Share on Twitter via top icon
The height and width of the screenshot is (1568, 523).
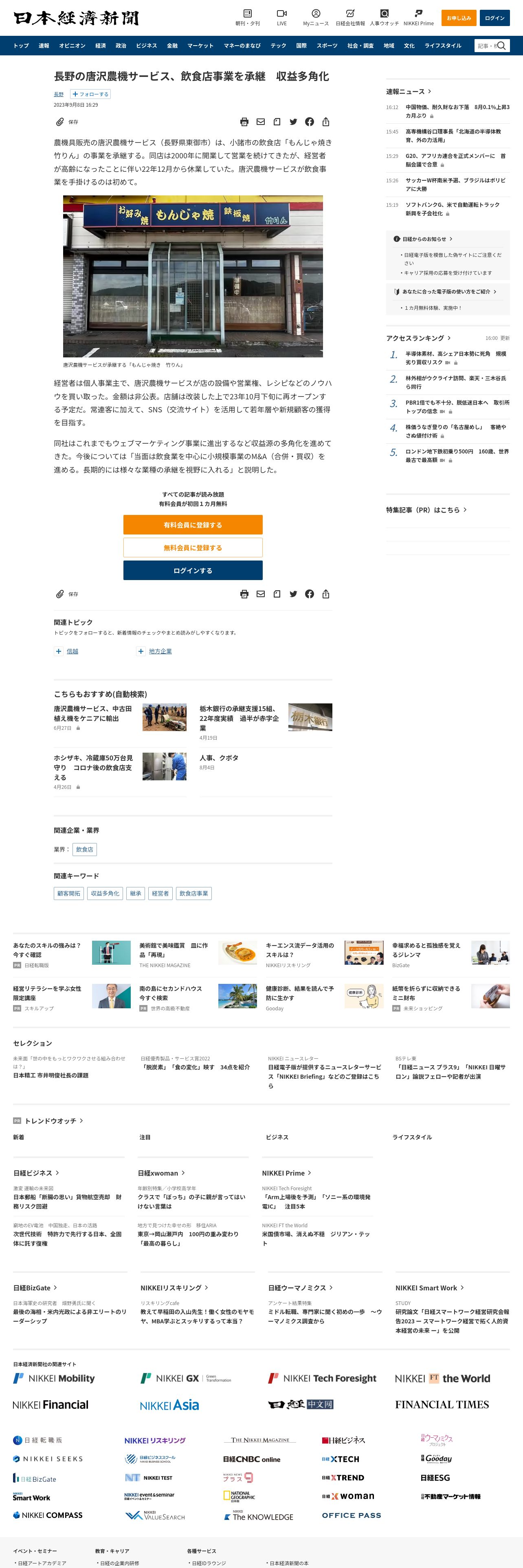(x=293, y=122)
